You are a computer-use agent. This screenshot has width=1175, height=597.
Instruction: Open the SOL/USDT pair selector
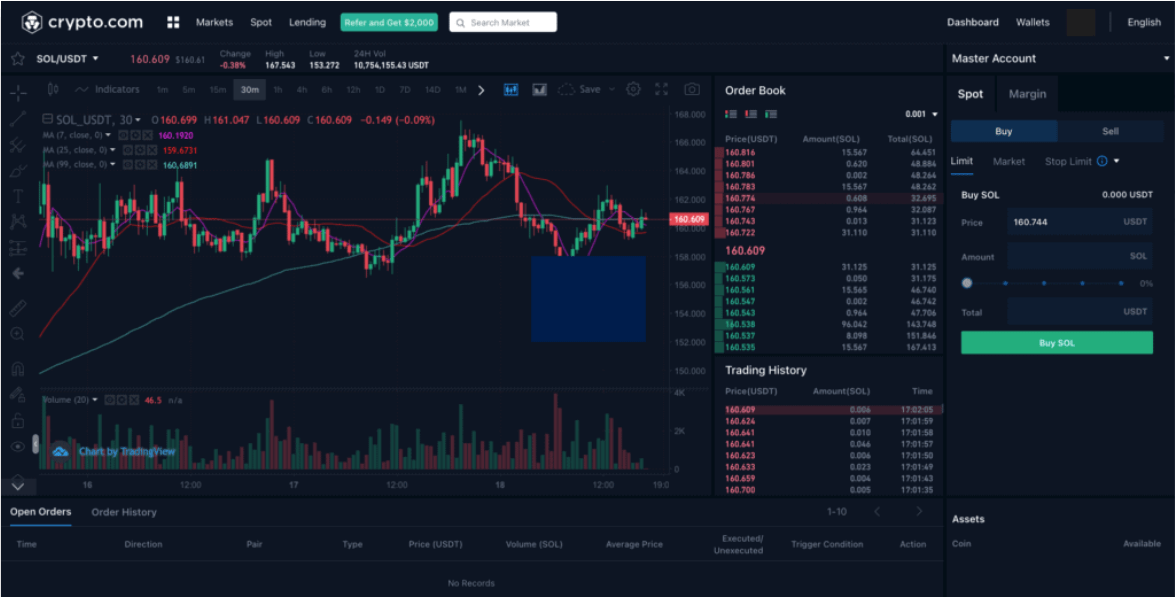tap(63, 58)
